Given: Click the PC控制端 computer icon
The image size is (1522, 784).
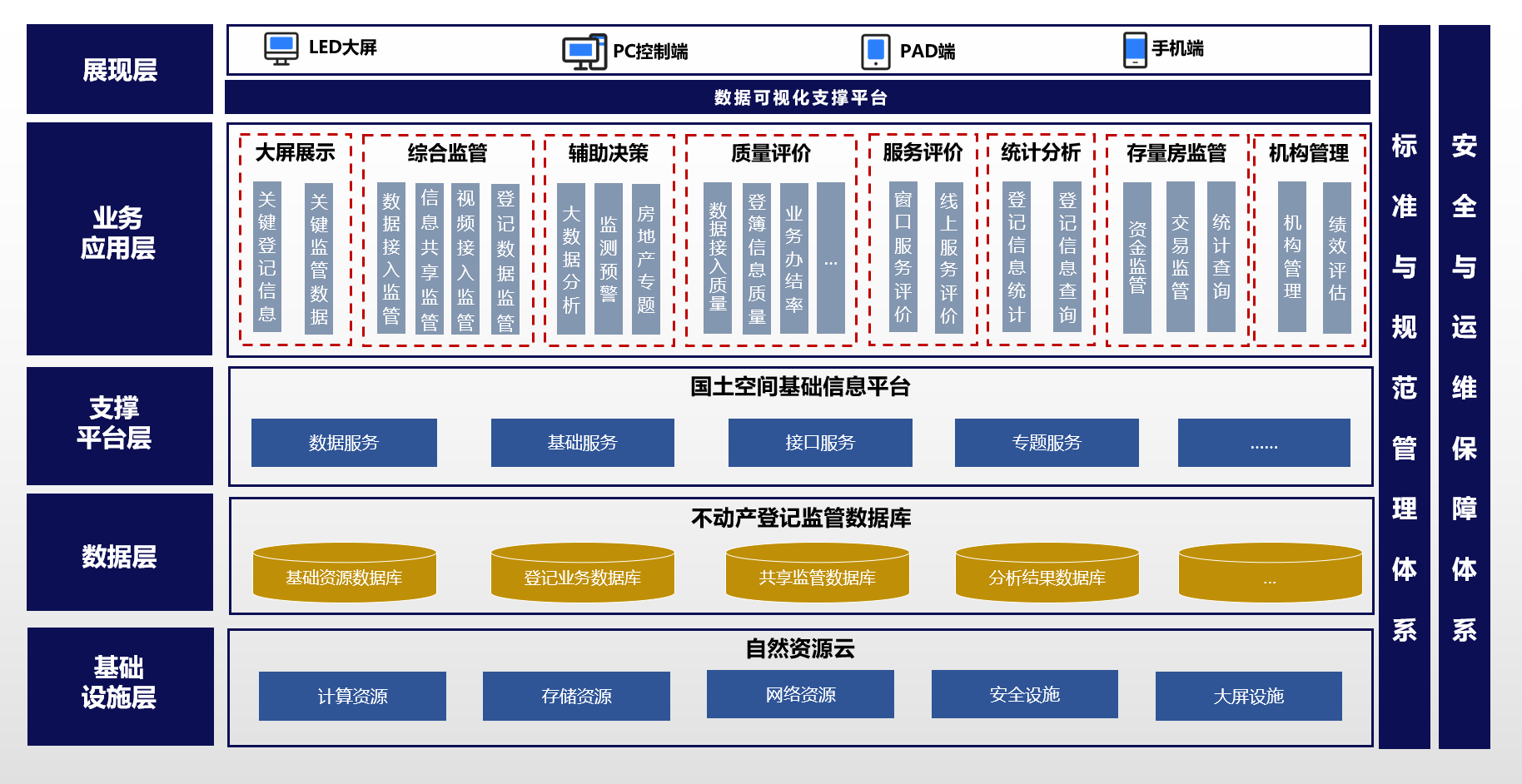Looking at the screenshot, I should pos(584,52).
